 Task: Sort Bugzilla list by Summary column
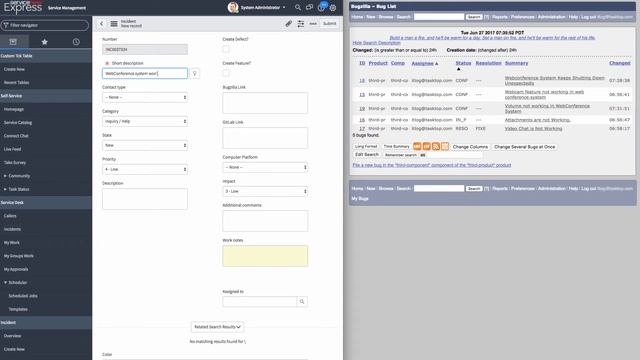(x=516, y=63)
